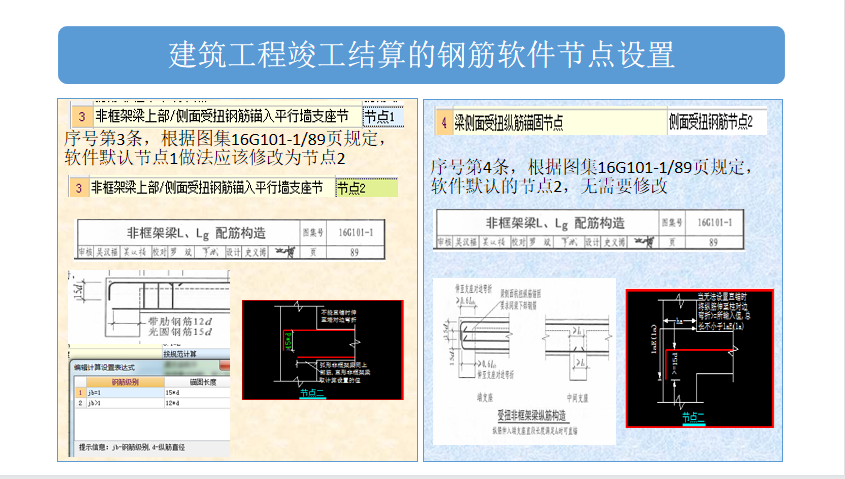The image size is (845, 479).
Task: Select the white torsion beam construction drawing
Action: pyautogui.click(x=524, y=361)
